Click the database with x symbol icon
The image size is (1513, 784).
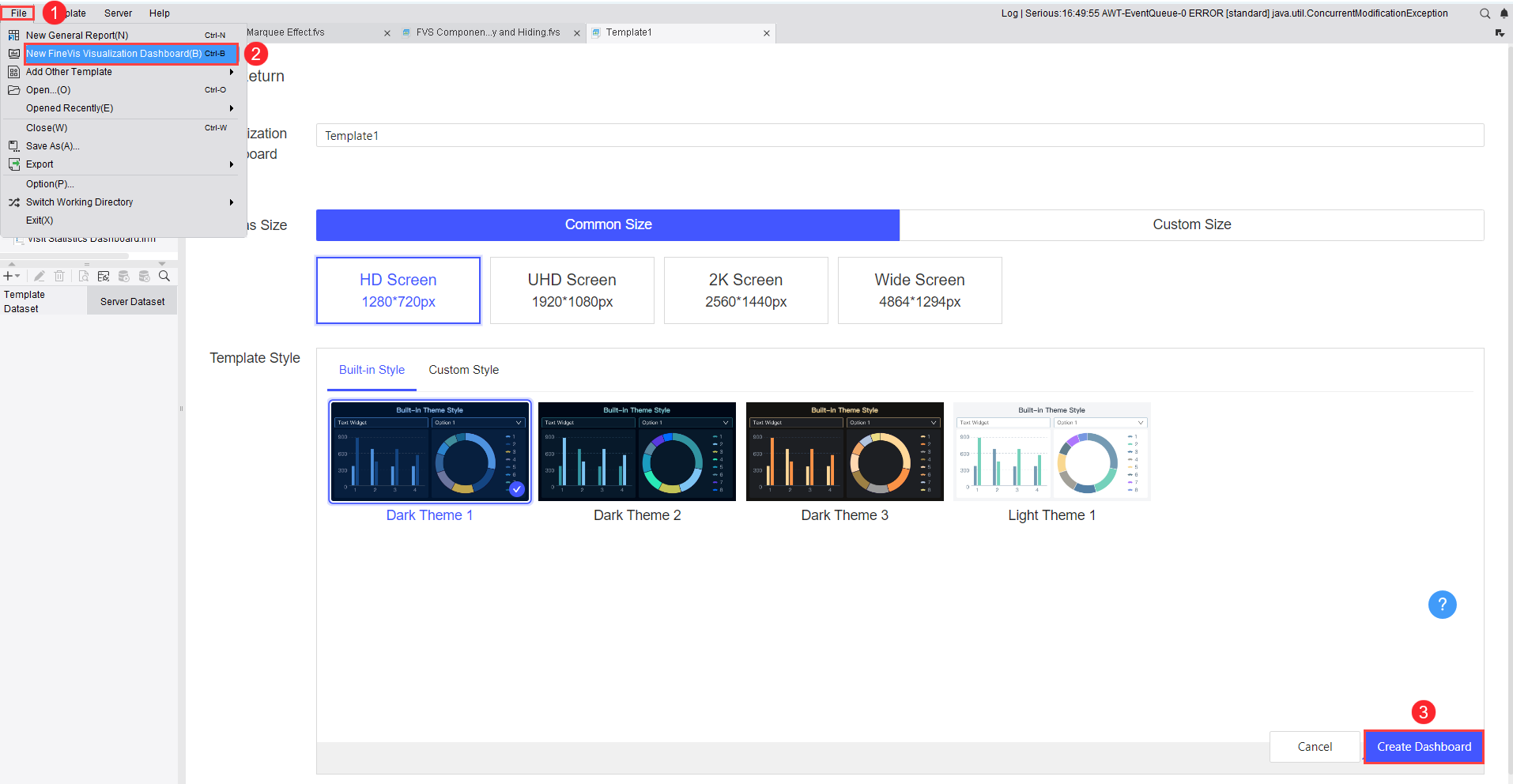pos(144,276)
